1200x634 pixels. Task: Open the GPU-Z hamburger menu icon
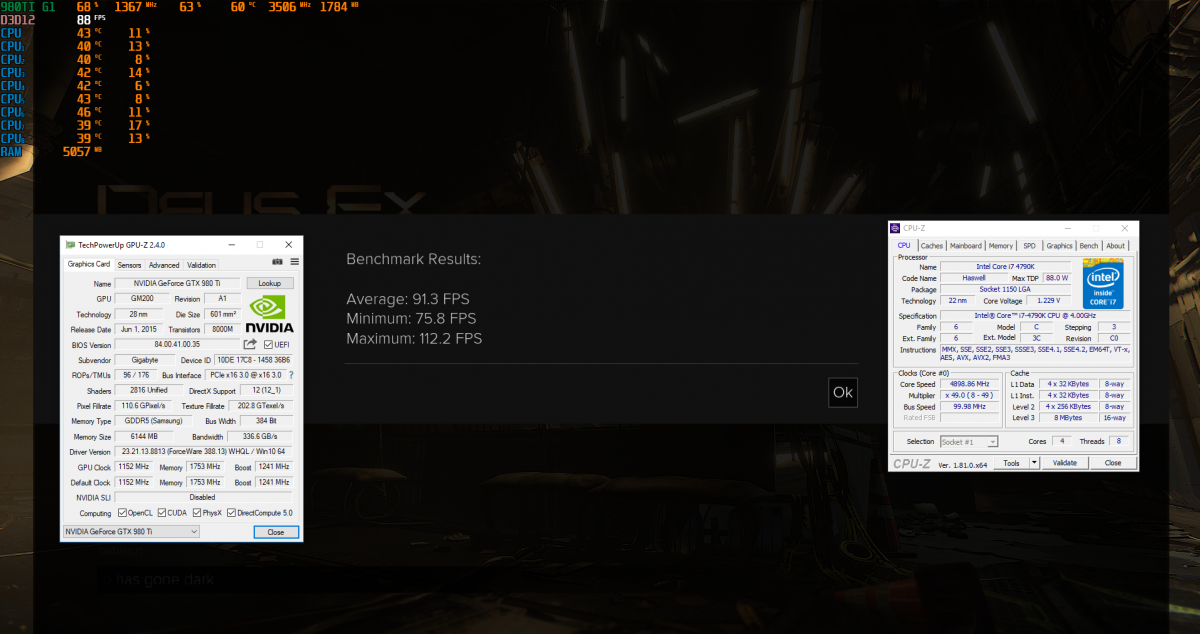(294, 261)
